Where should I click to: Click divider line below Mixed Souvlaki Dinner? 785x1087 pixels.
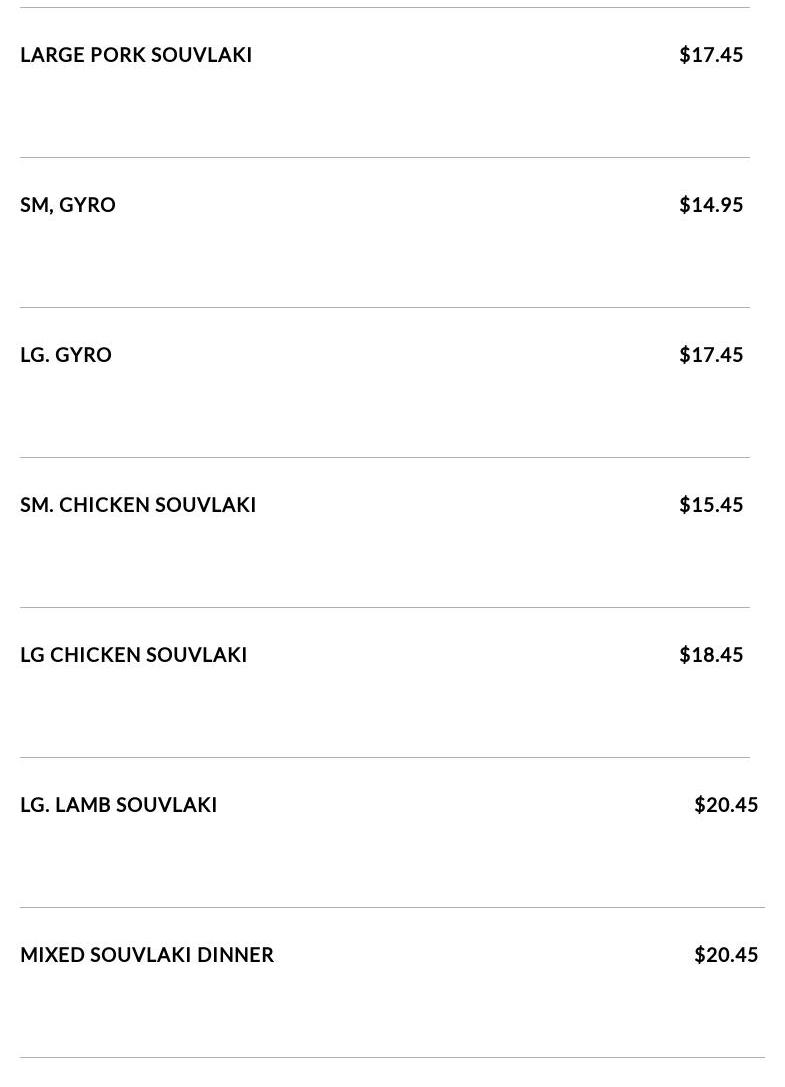[x=392, y=1057]
